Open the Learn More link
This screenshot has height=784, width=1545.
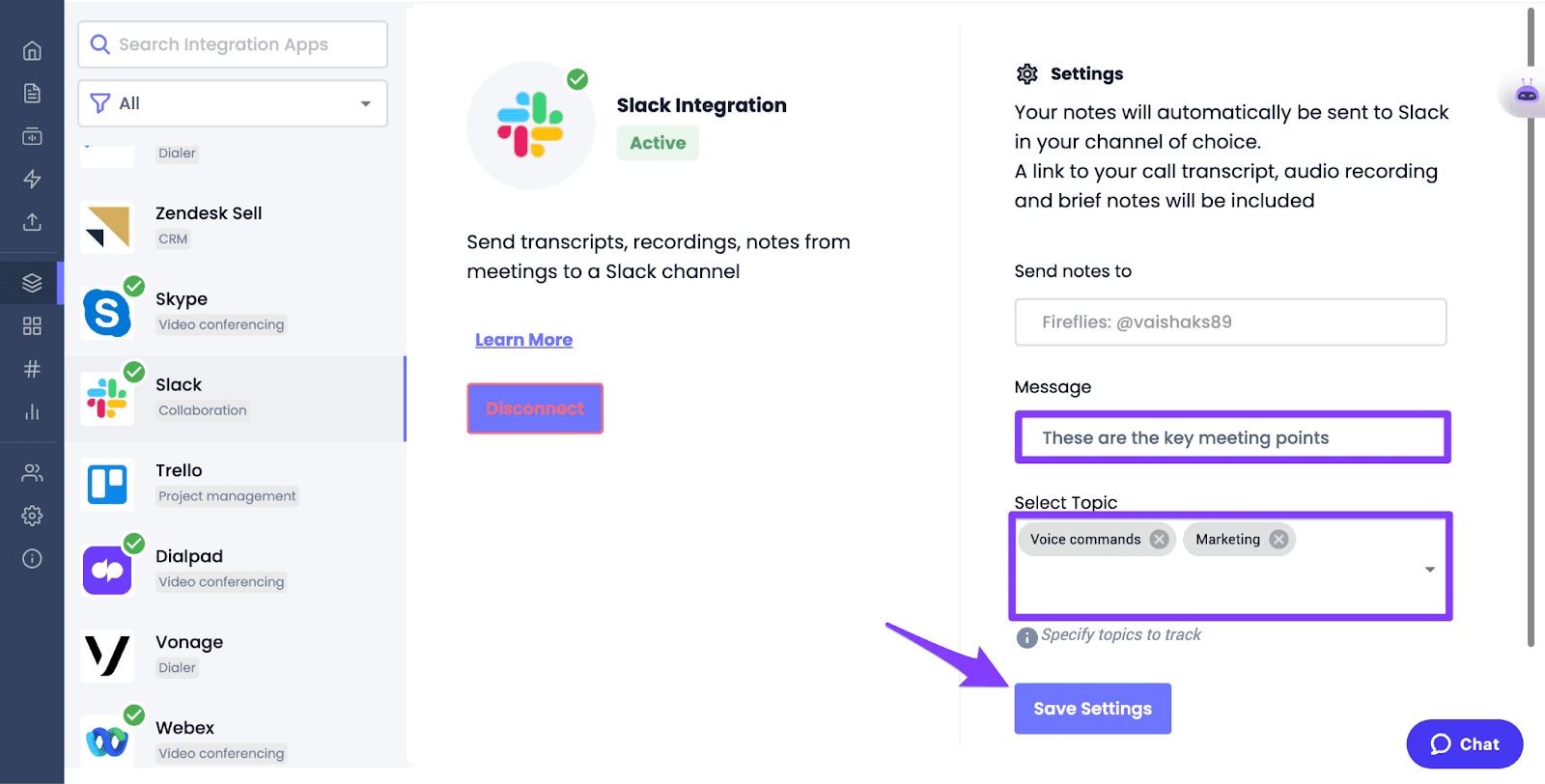tap(523, 339)
